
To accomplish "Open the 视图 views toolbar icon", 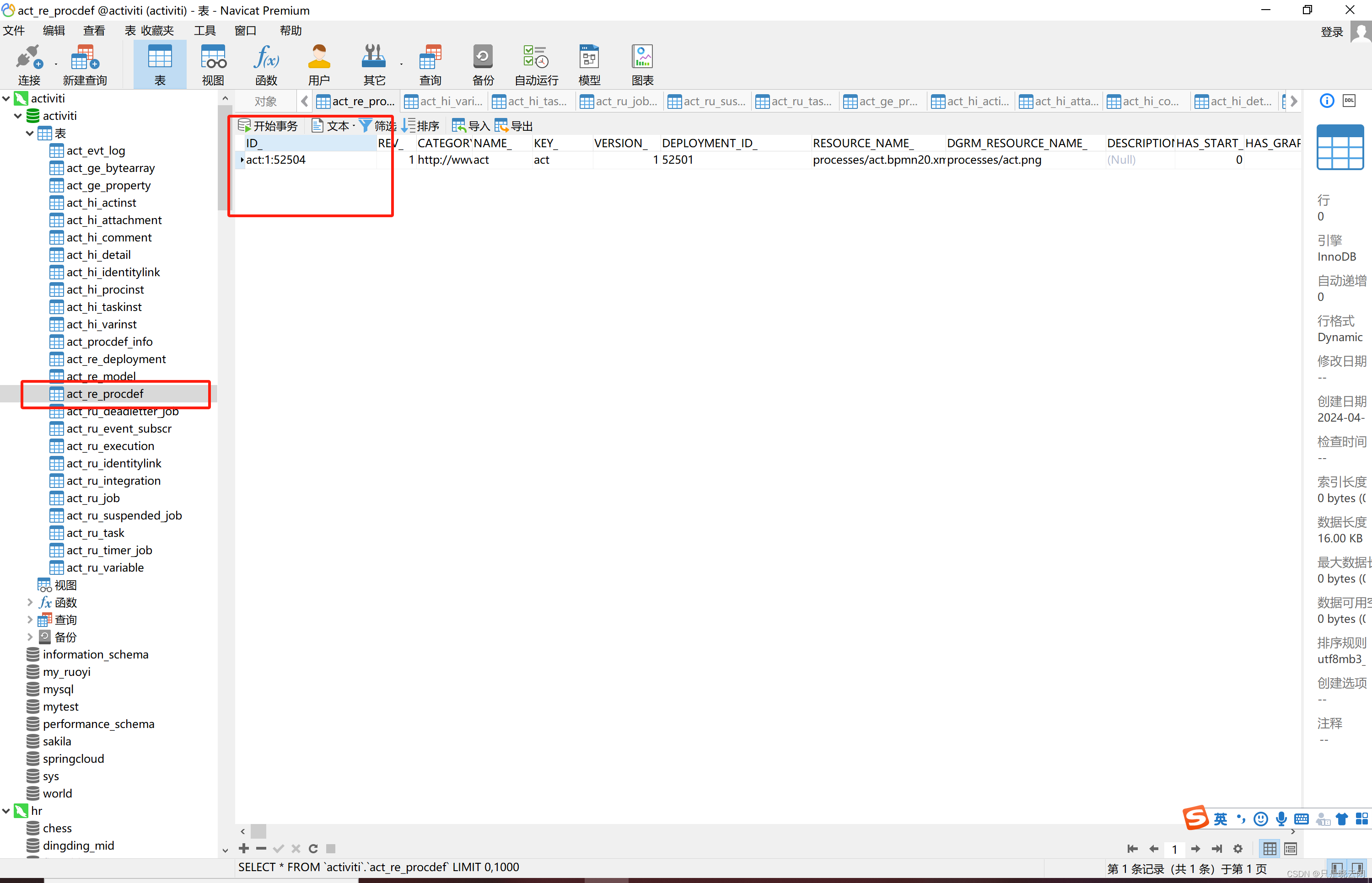I will pos(213,64).
